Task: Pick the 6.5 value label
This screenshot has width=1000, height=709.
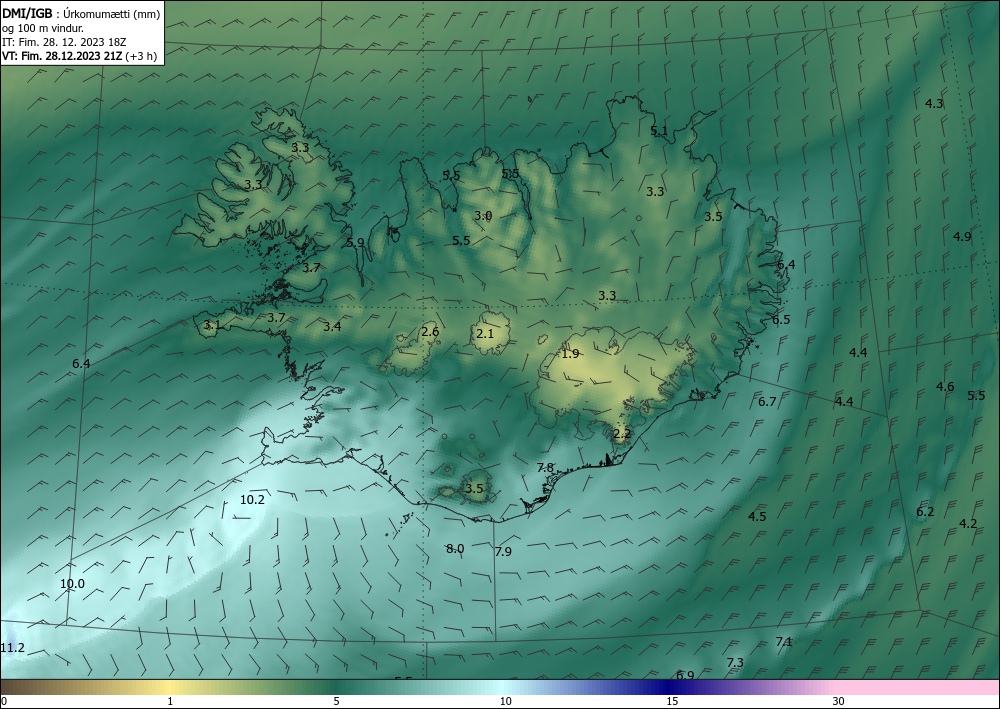Action: (x=781, y=319)
